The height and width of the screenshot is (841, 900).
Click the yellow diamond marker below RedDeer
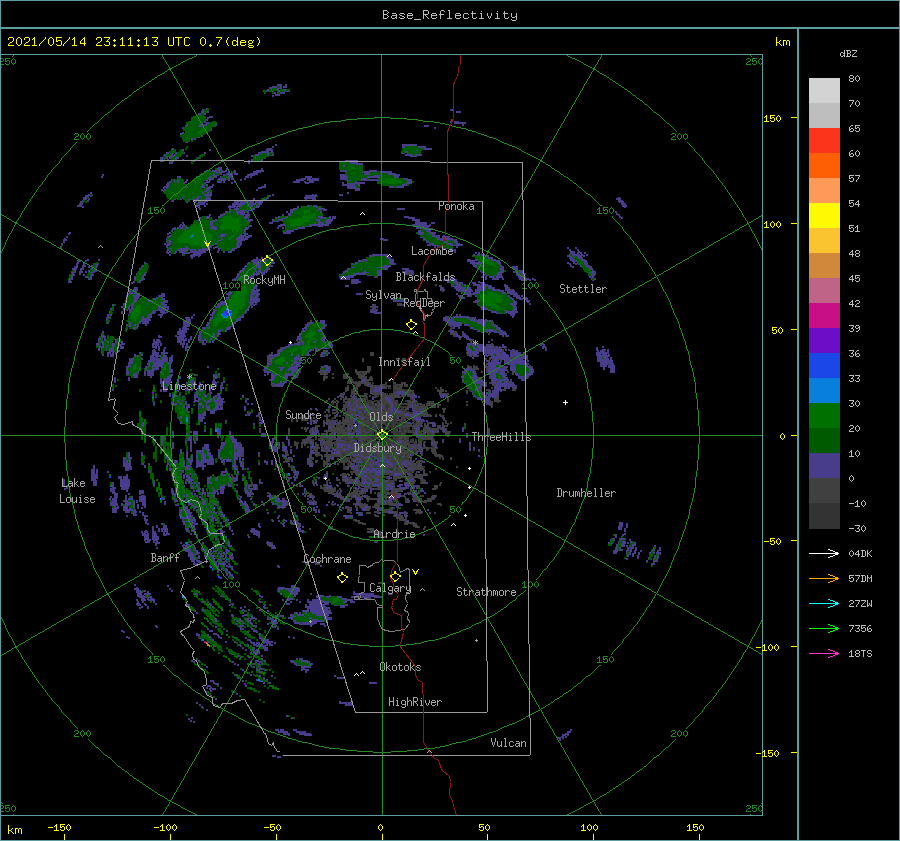pyautogui.click(x=411, y=325)
